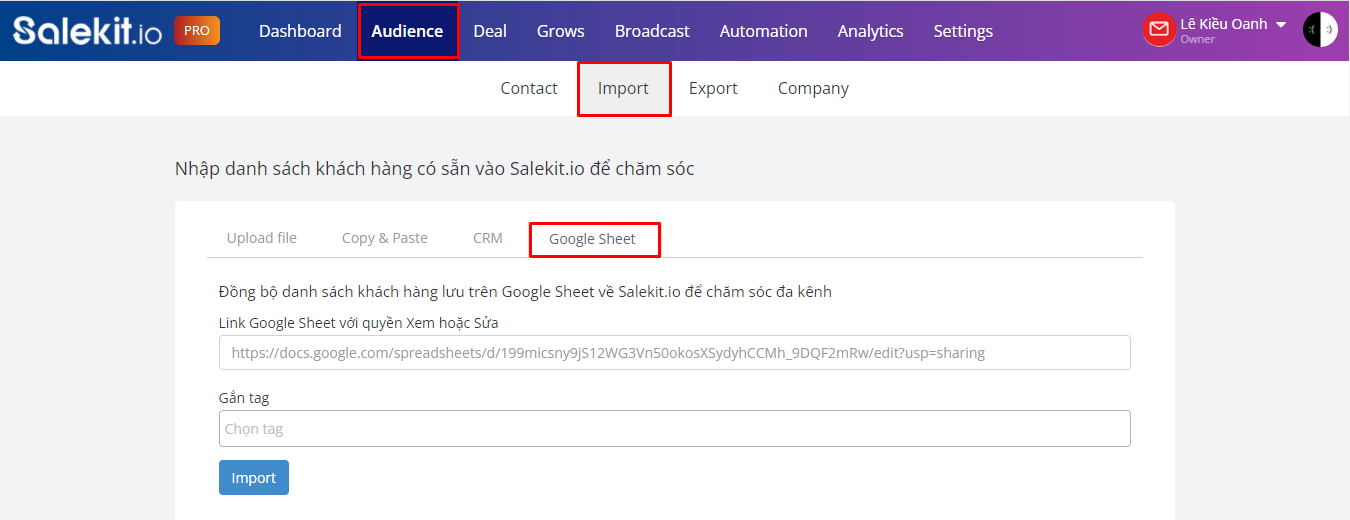Open the Settings menu
Viewport: 1350px width, 520px height.
click(x=963, y=31)
